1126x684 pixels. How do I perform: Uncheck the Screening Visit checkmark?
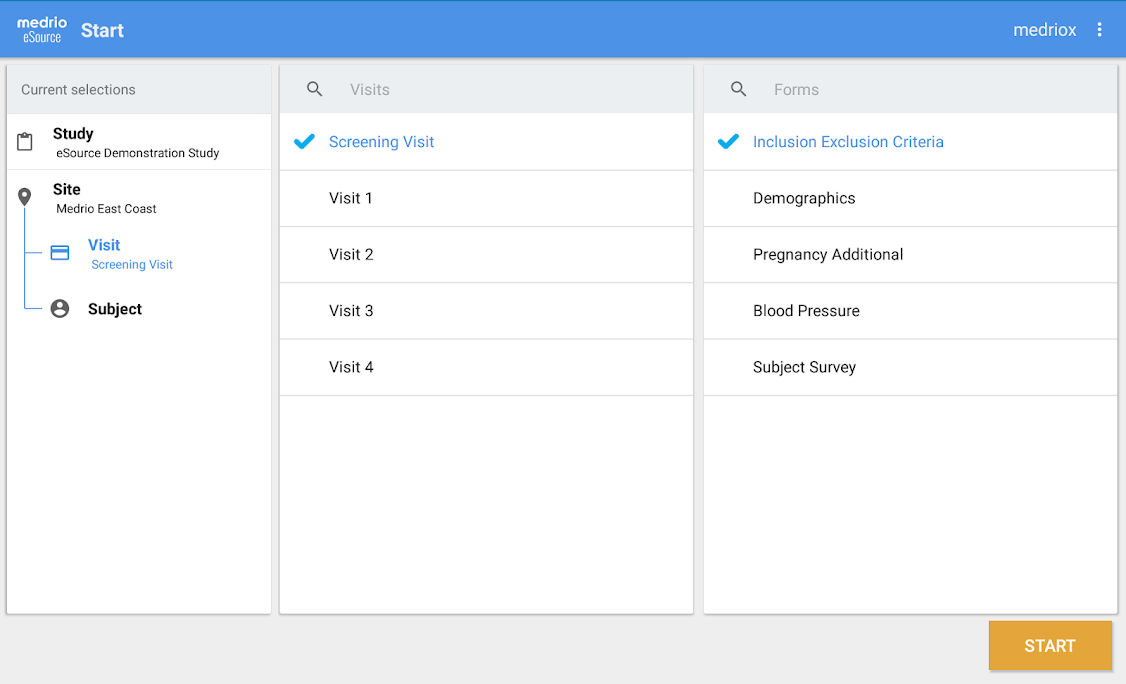coord(305,142)
